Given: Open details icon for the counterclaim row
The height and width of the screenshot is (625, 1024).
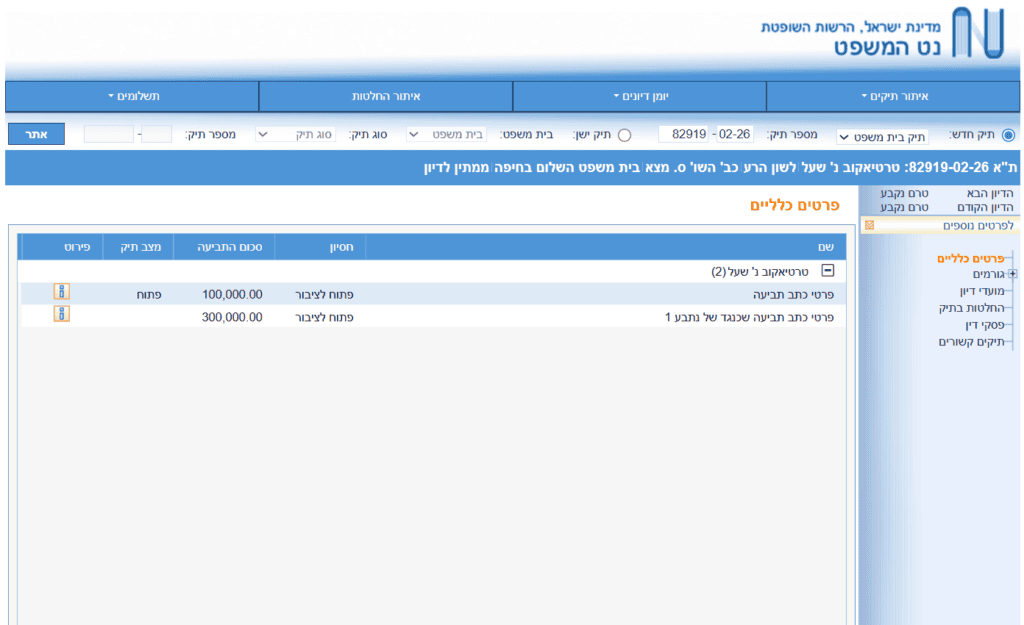Looking at the screenshot, I should [x=61, y=315].
